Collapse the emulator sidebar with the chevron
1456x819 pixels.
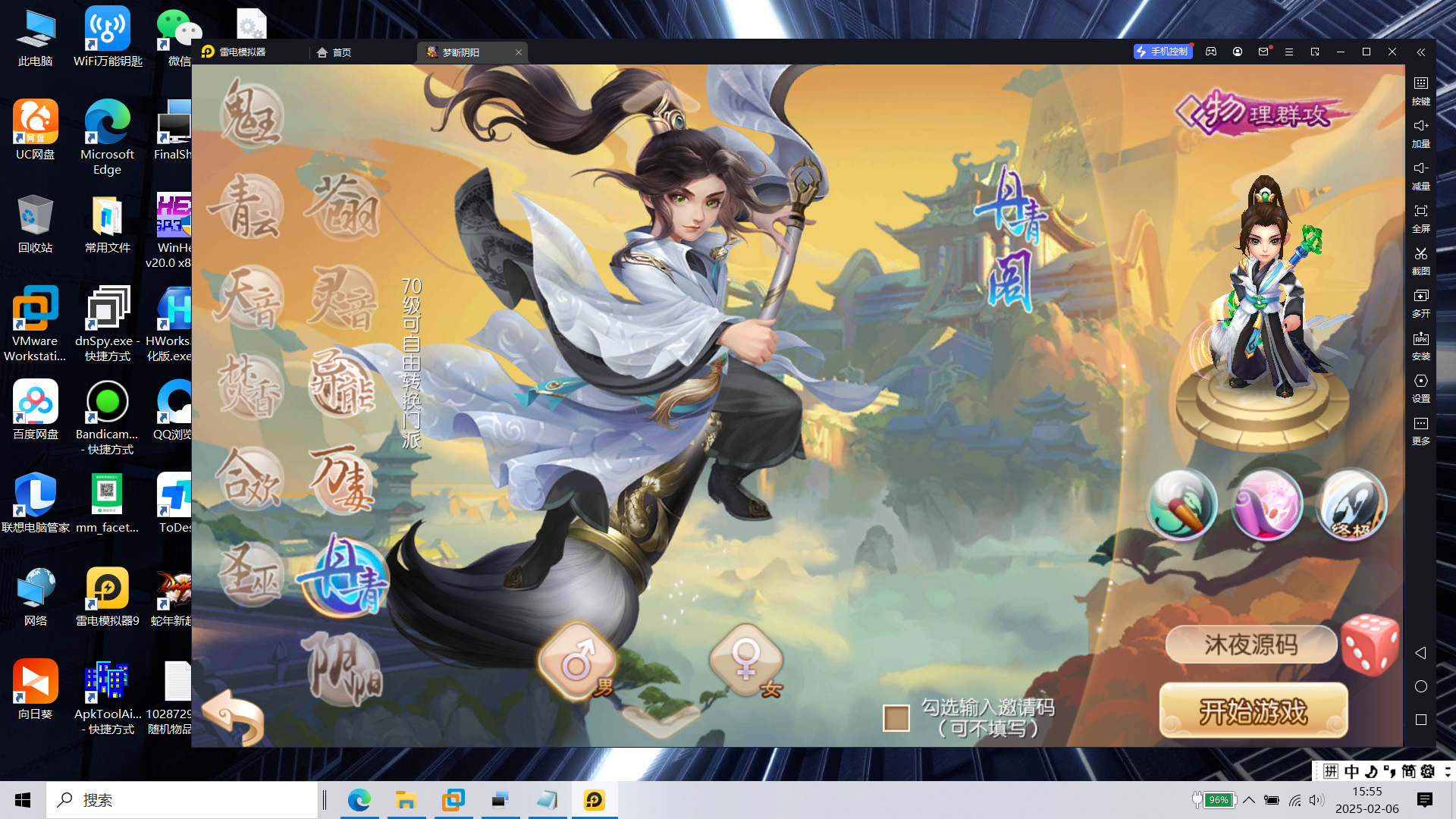(1421, 52)
